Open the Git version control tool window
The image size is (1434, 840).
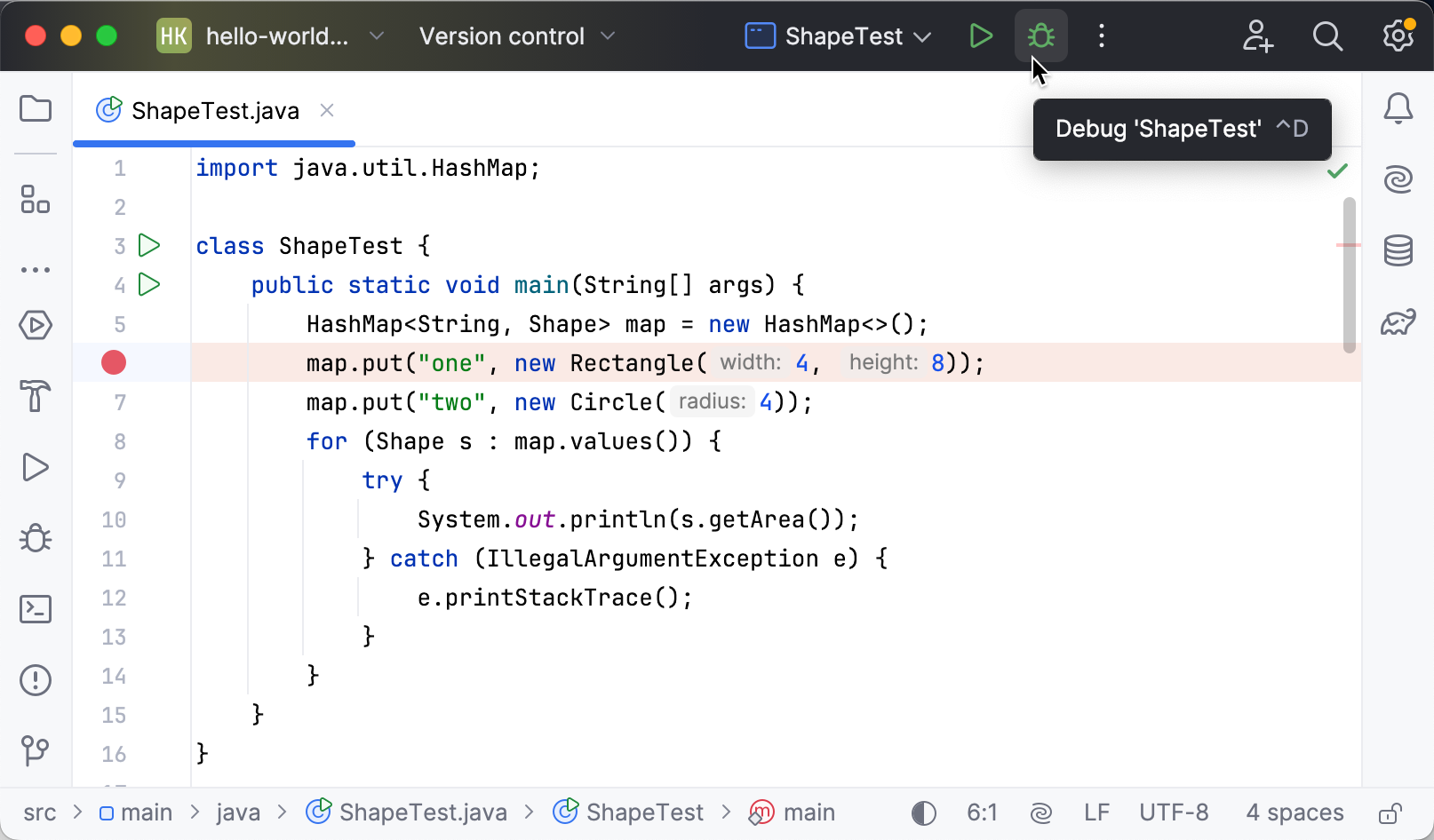36,751
